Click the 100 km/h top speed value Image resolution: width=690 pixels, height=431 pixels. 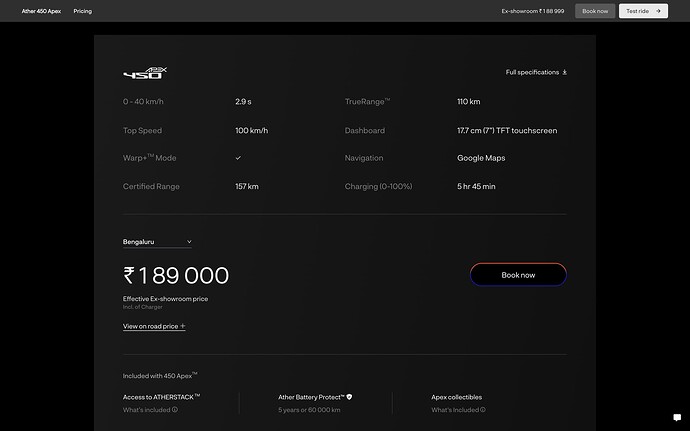(252, 131)
